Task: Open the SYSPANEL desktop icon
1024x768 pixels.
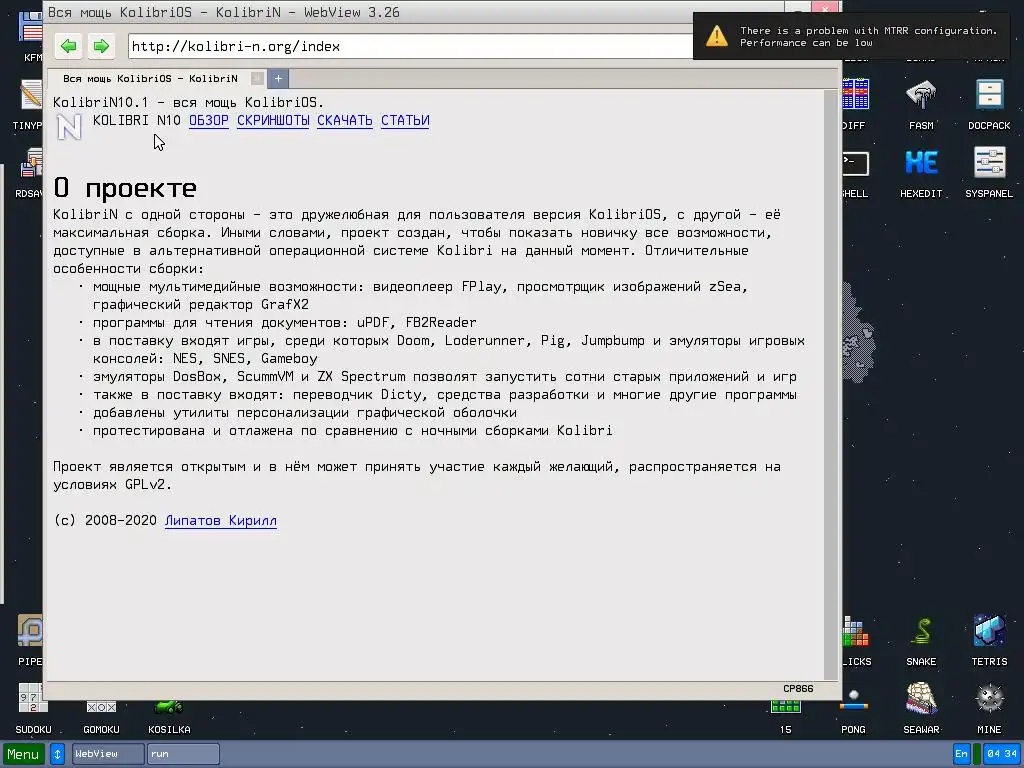Action: 989,172
